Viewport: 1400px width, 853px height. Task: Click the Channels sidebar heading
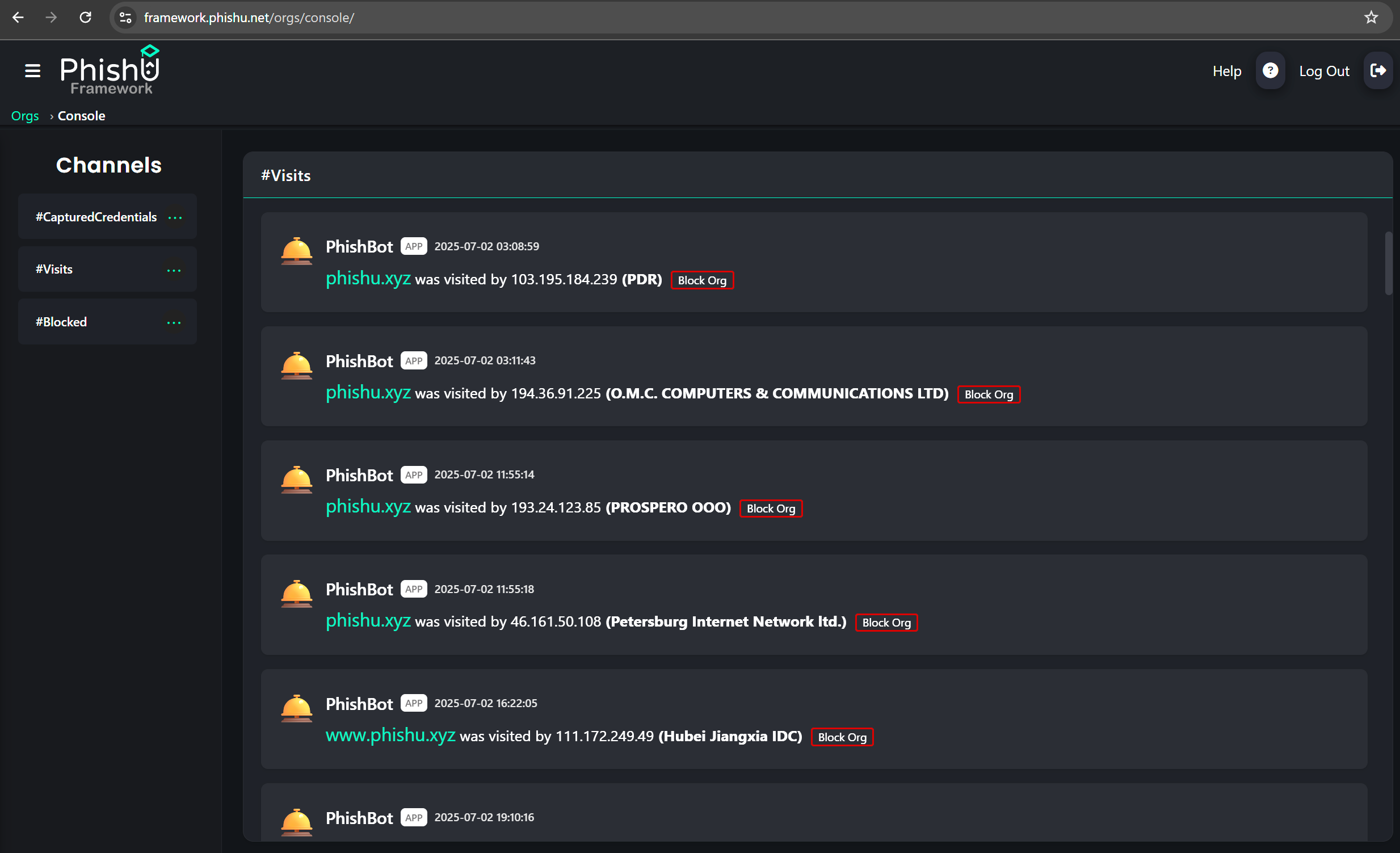coord(108,165)
